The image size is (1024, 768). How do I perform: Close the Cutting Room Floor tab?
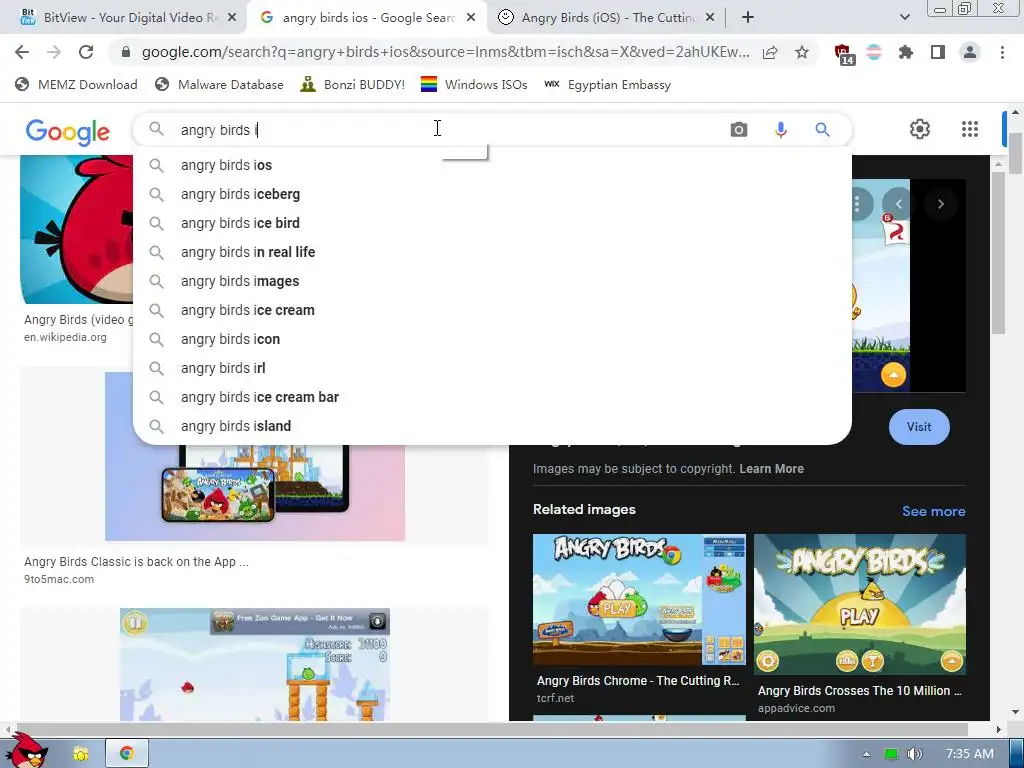click(x=710, y=18)
